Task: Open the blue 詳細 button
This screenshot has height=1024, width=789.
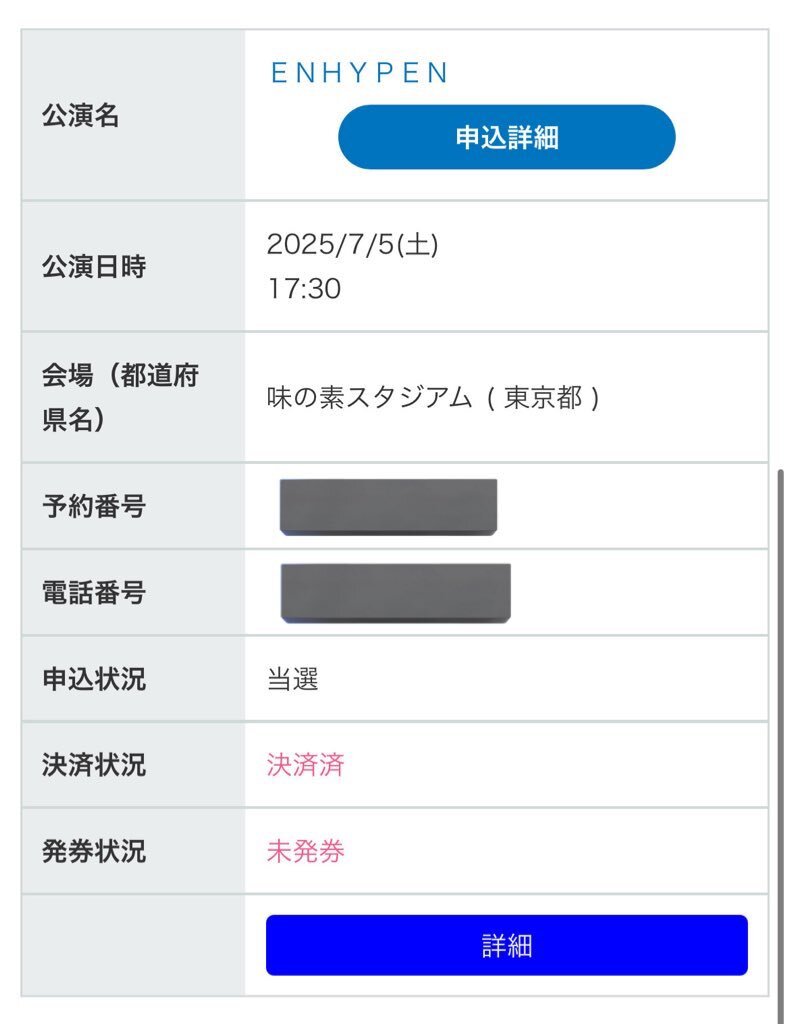Action: [506, 945]
